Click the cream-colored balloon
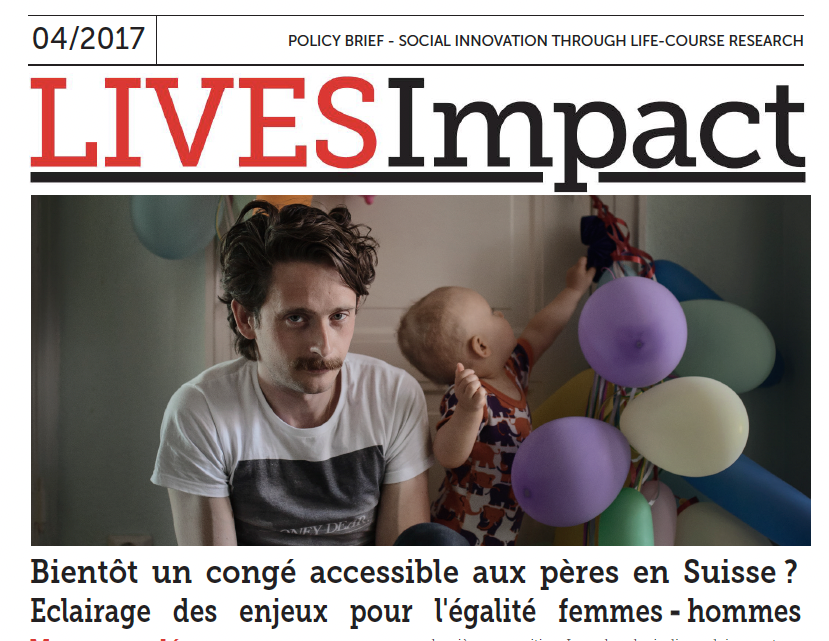The height and width of the screenshot is (641, 829). [x=684, y=426]
